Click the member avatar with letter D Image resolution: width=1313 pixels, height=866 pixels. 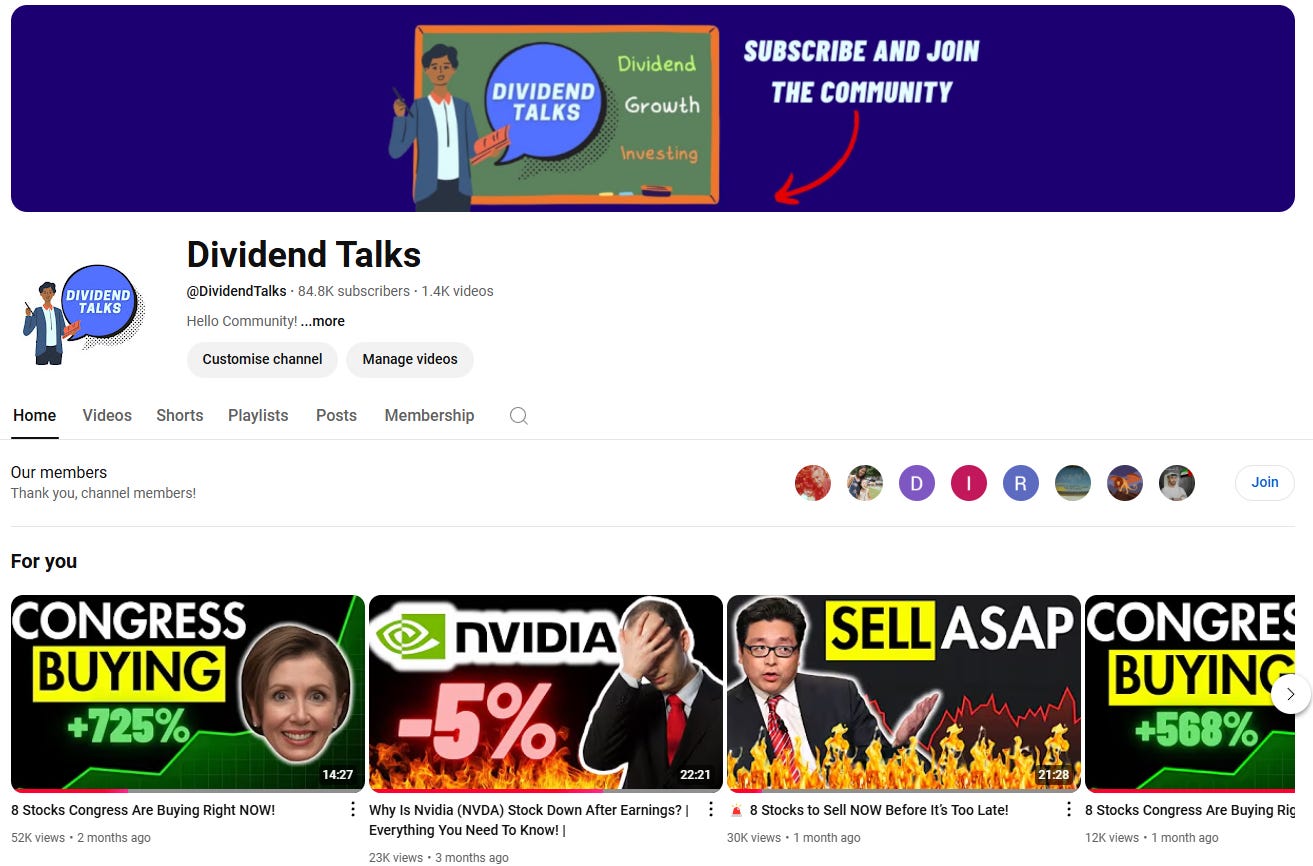(916, 483)
